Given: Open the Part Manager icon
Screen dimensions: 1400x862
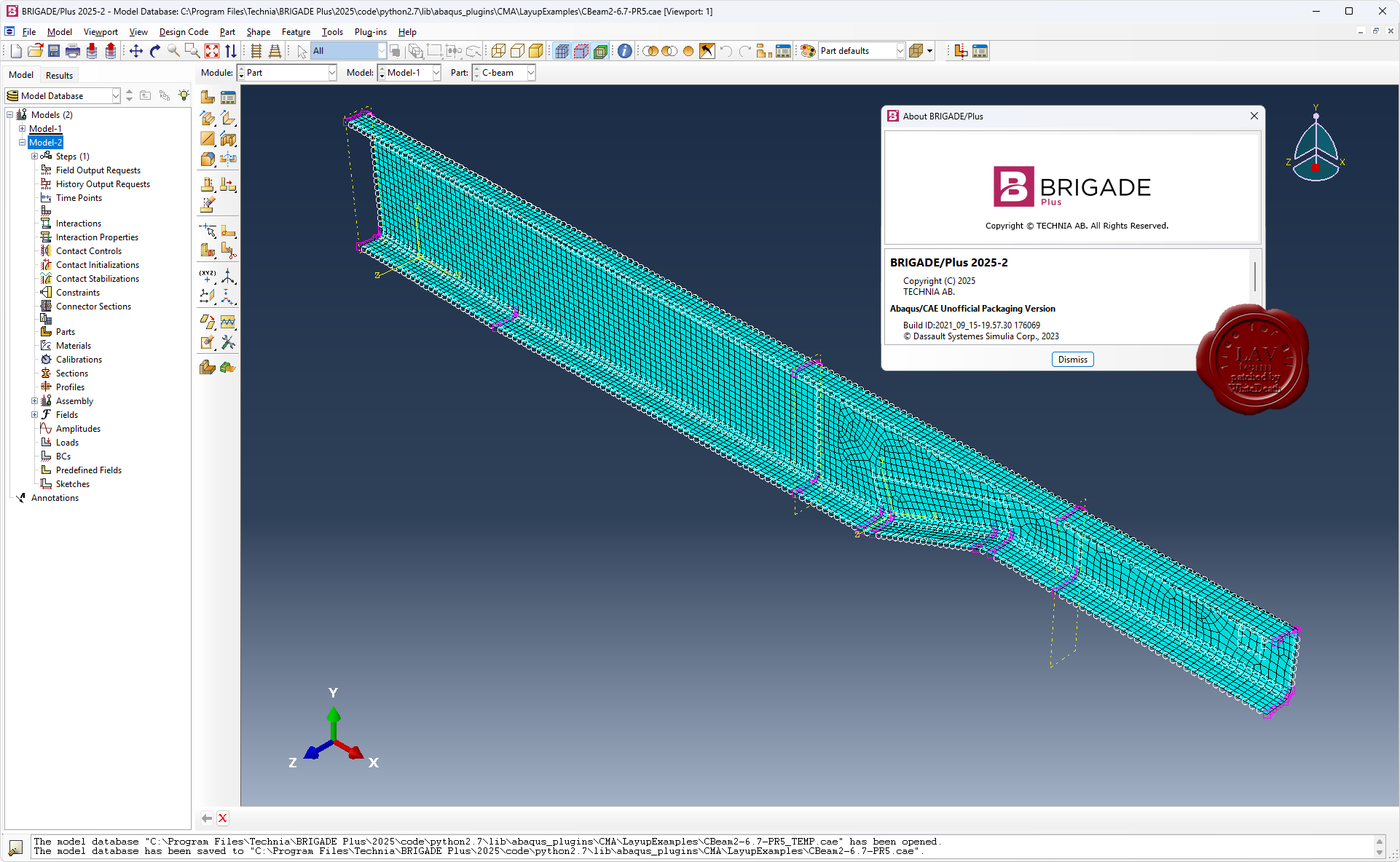Looking at the screenshot, I should pos(228,97).
